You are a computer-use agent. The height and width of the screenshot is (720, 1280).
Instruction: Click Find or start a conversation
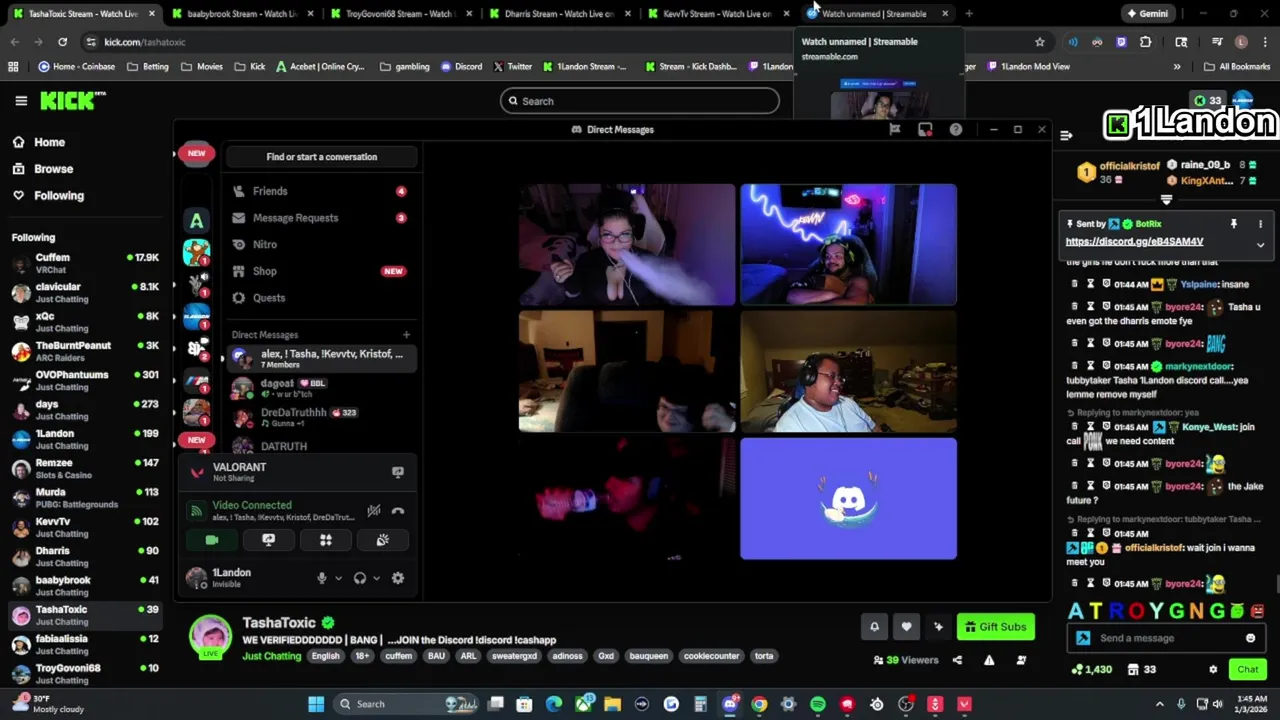[322, 157]
